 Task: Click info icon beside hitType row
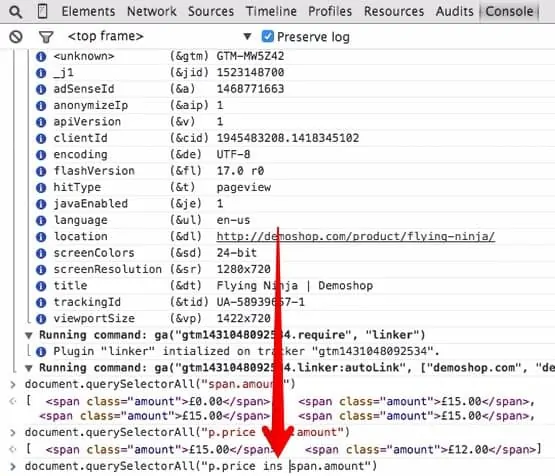coord(41,188)
